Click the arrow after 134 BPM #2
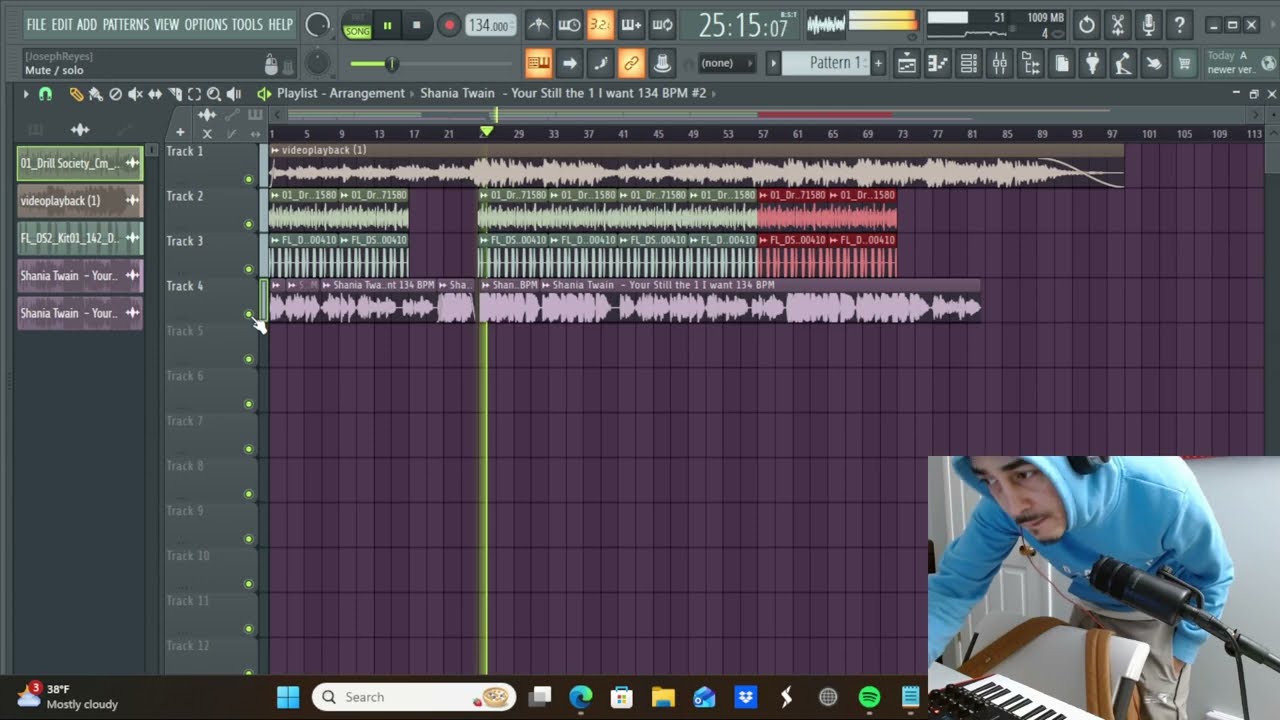The image size is (1280, 720). (x=716, y=93)
